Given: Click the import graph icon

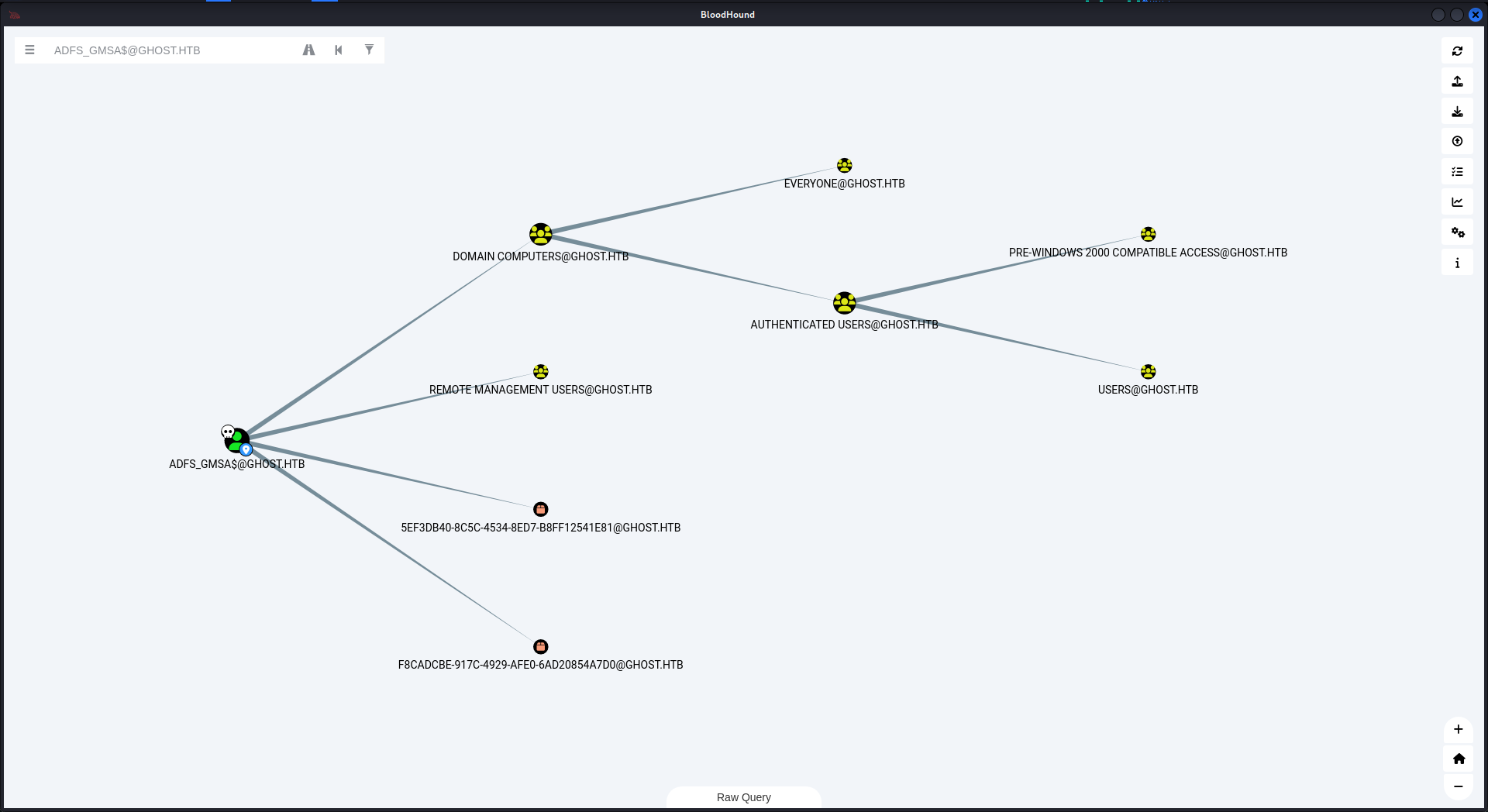Looking at the screenshot, I should [x=1457, y=111].
